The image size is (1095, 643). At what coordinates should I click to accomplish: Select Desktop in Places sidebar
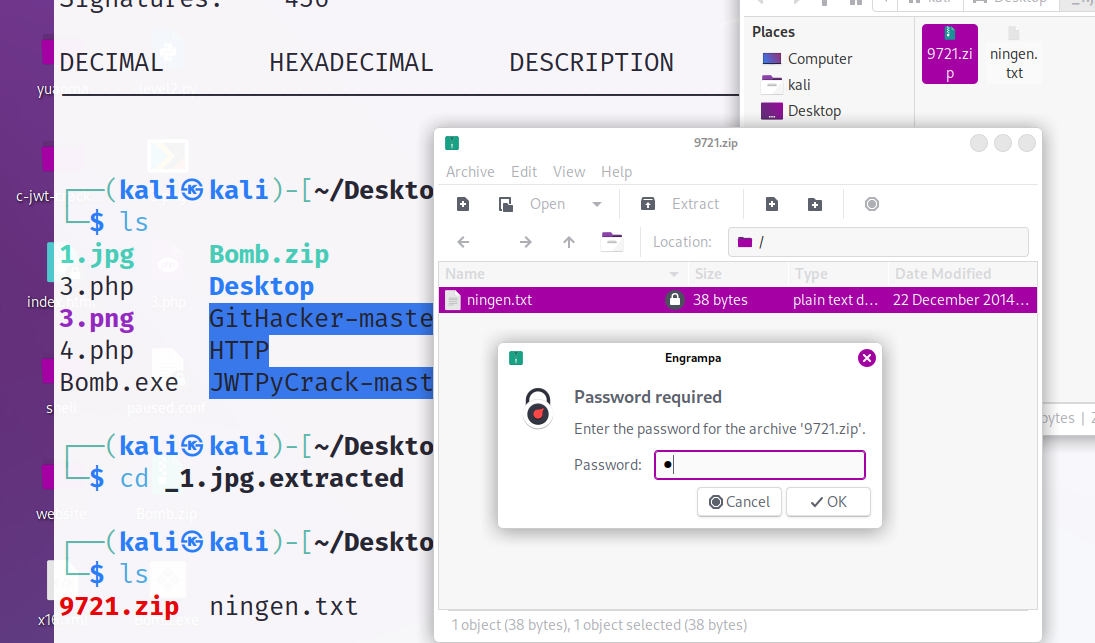pos(801,111)
